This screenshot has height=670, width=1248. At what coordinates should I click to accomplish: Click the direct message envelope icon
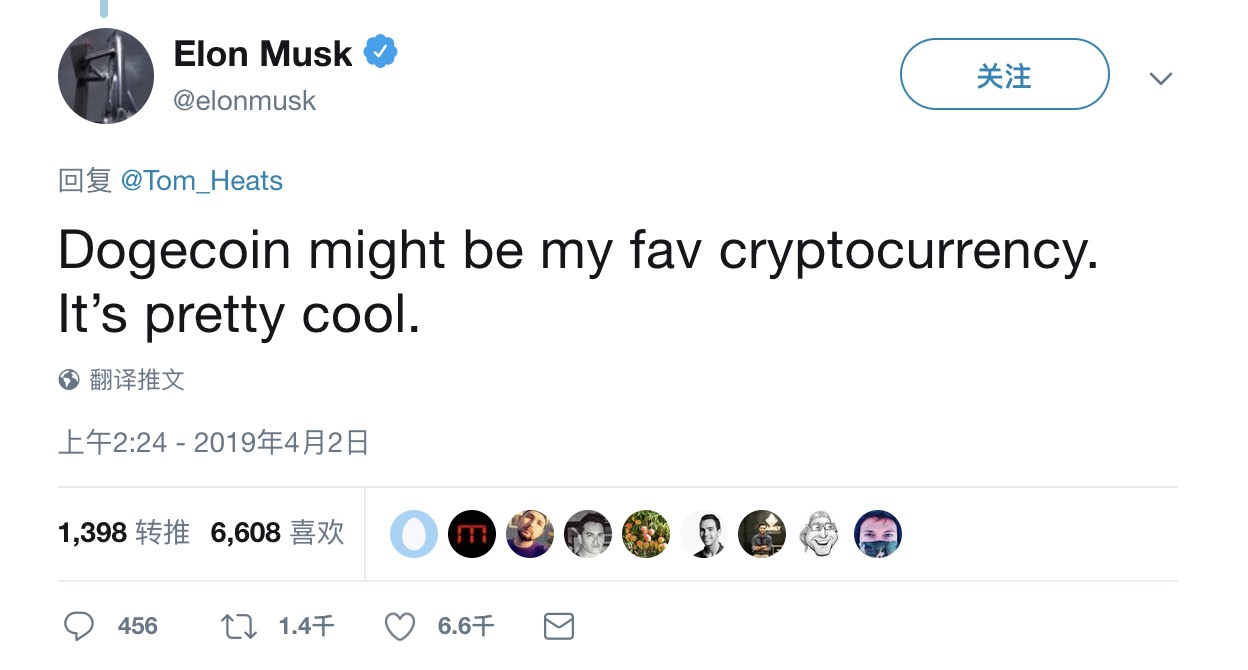pyautogui.click(x=558, y=626)
